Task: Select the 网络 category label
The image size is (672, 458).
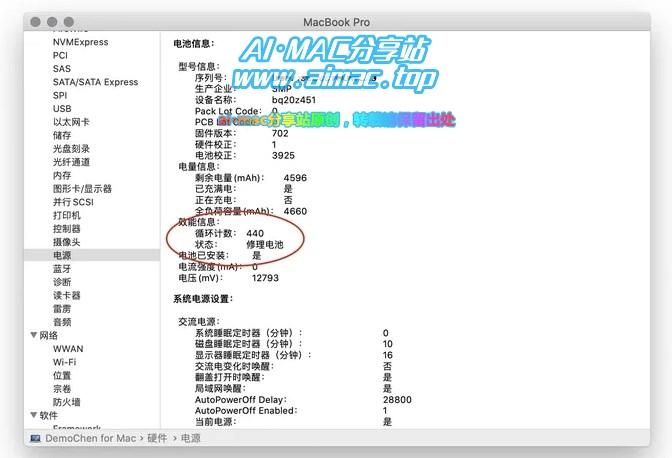Action: [48, 335]
